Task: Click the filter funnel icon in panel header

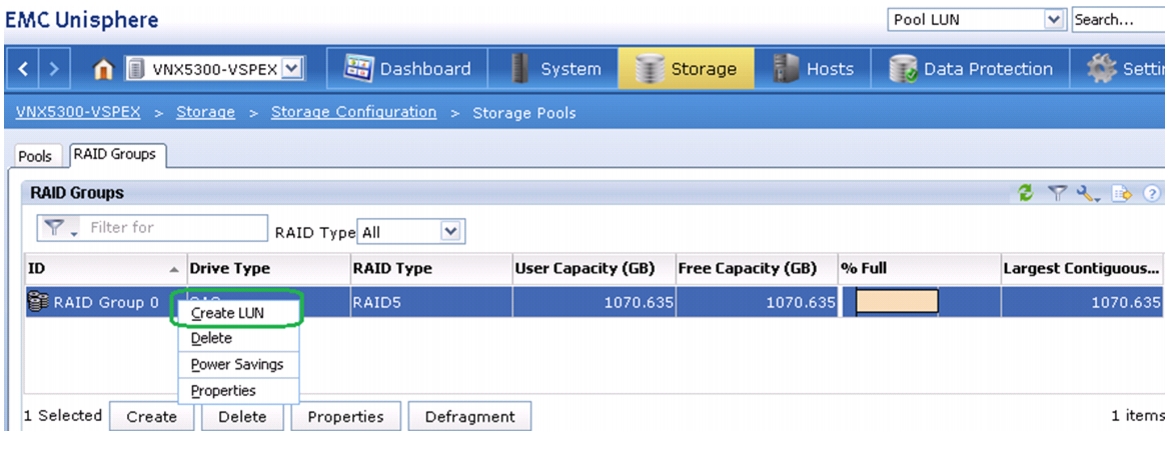Action: click(x=1057, y=194)
